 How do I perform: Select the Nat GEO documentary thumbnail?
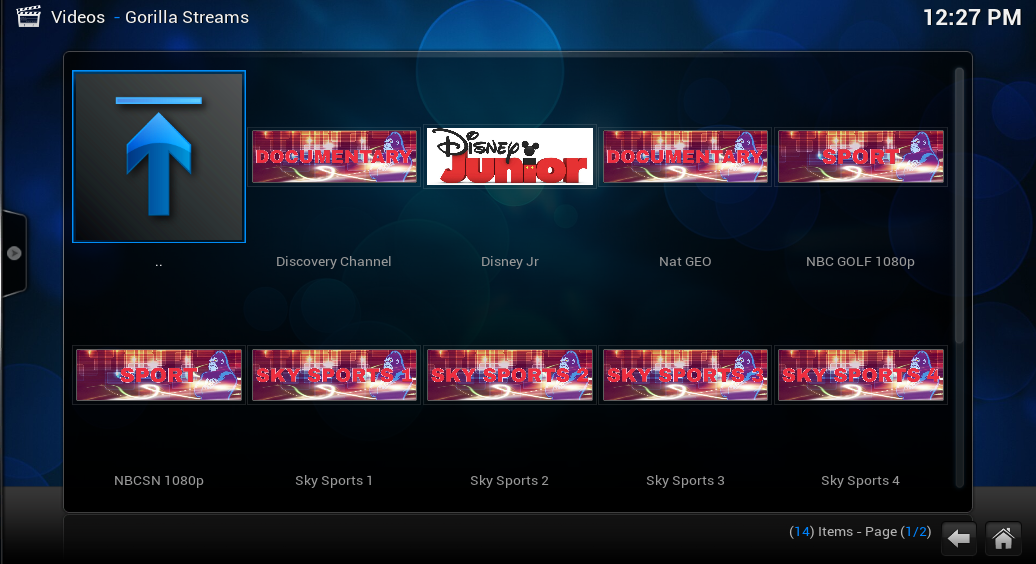(x=685, y=157)
